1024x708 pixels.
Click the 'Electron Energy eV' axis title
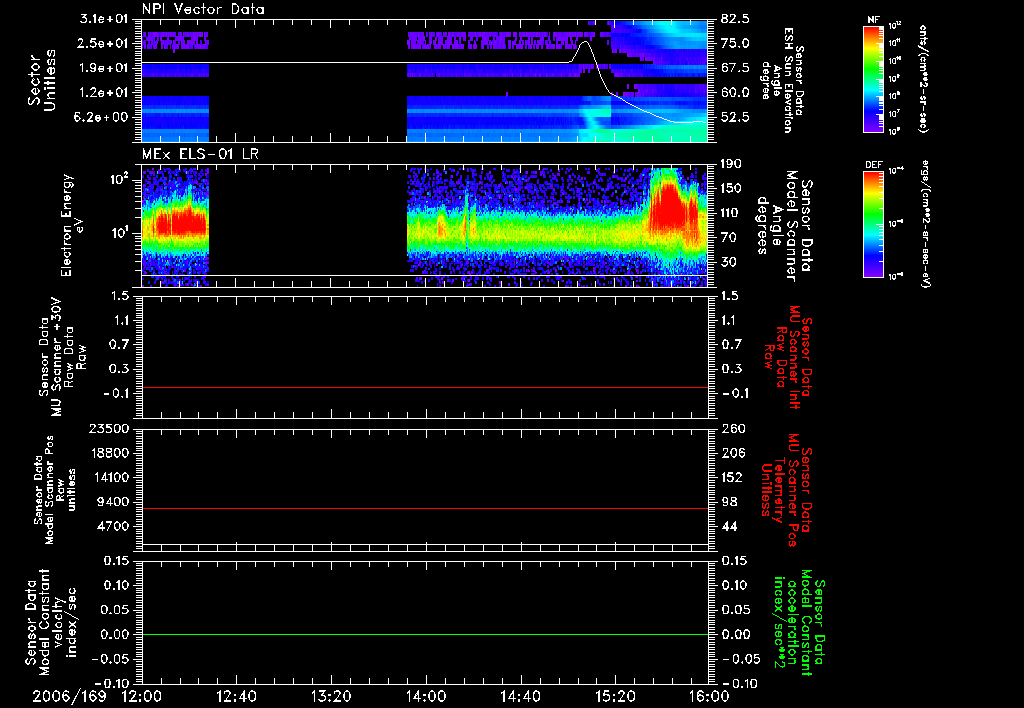click(x=75, y=225)
